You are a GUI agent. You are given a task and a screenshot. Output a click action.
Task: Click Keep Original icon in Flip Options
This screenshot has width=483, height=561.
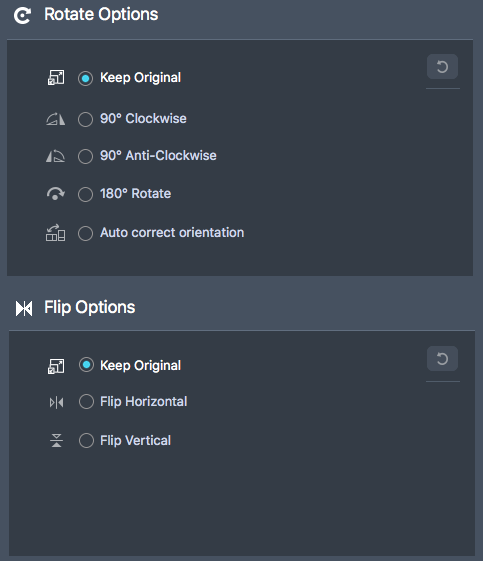coord(56,366)
